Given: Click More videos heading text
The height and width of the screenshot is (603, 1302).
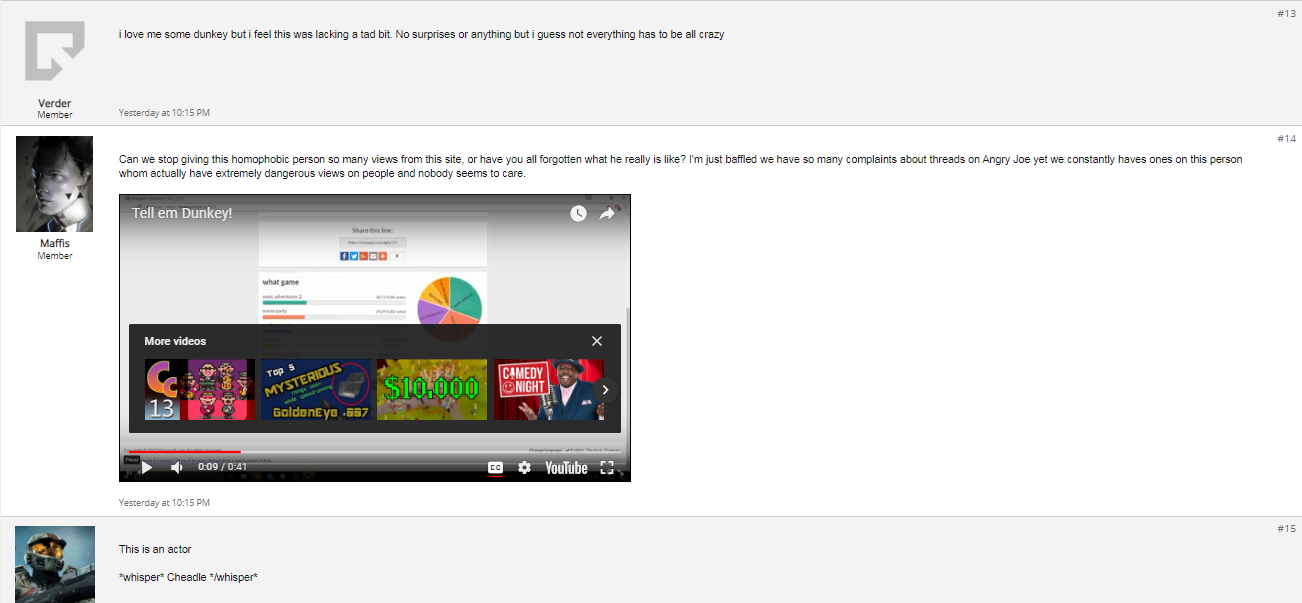Looking at the screenshot, I should [175, 341].
